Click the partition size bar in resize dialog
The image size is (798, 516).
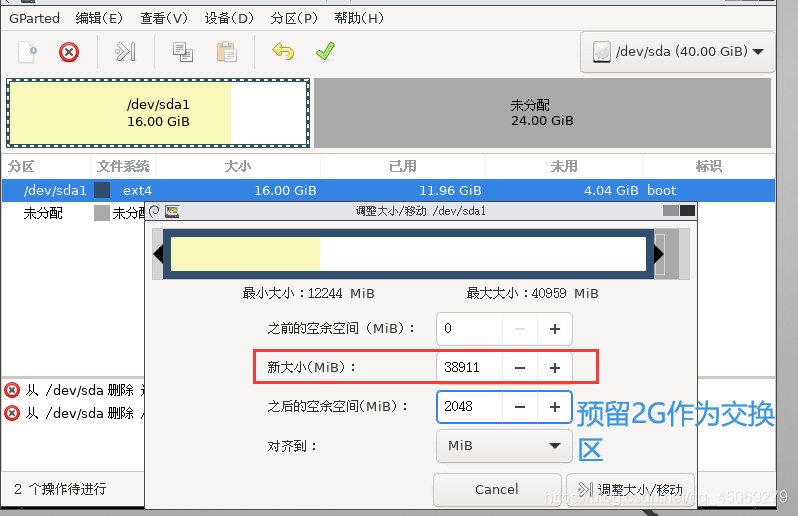408,253
